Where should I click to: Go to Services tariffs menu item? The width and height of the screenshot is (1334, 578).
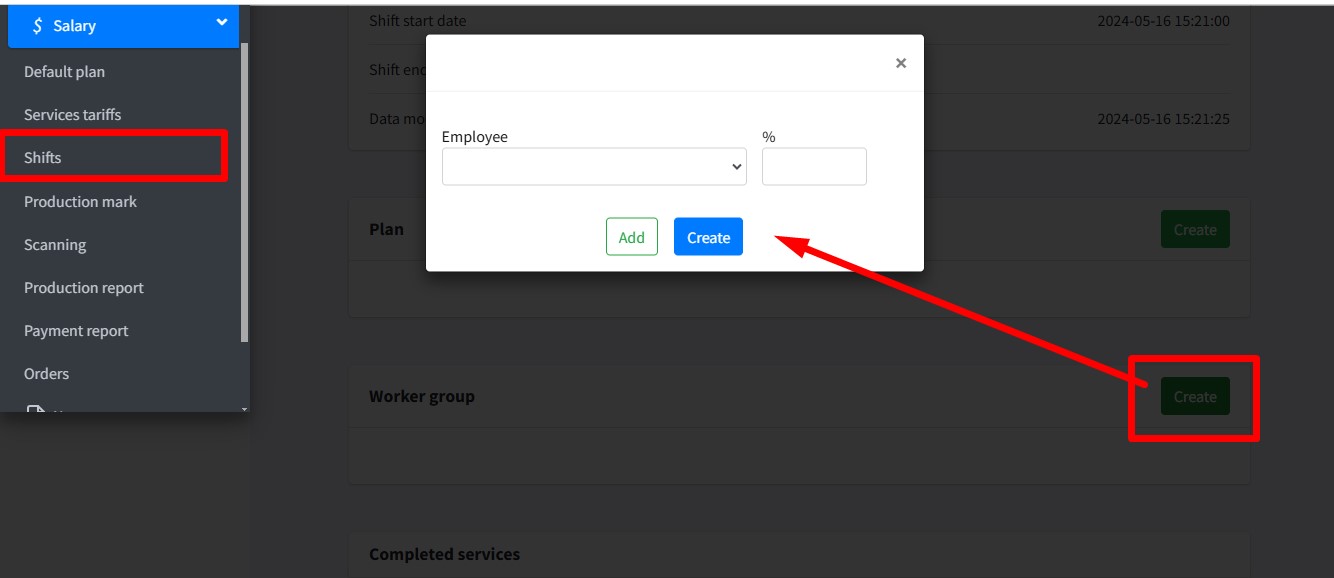point(72,115)
